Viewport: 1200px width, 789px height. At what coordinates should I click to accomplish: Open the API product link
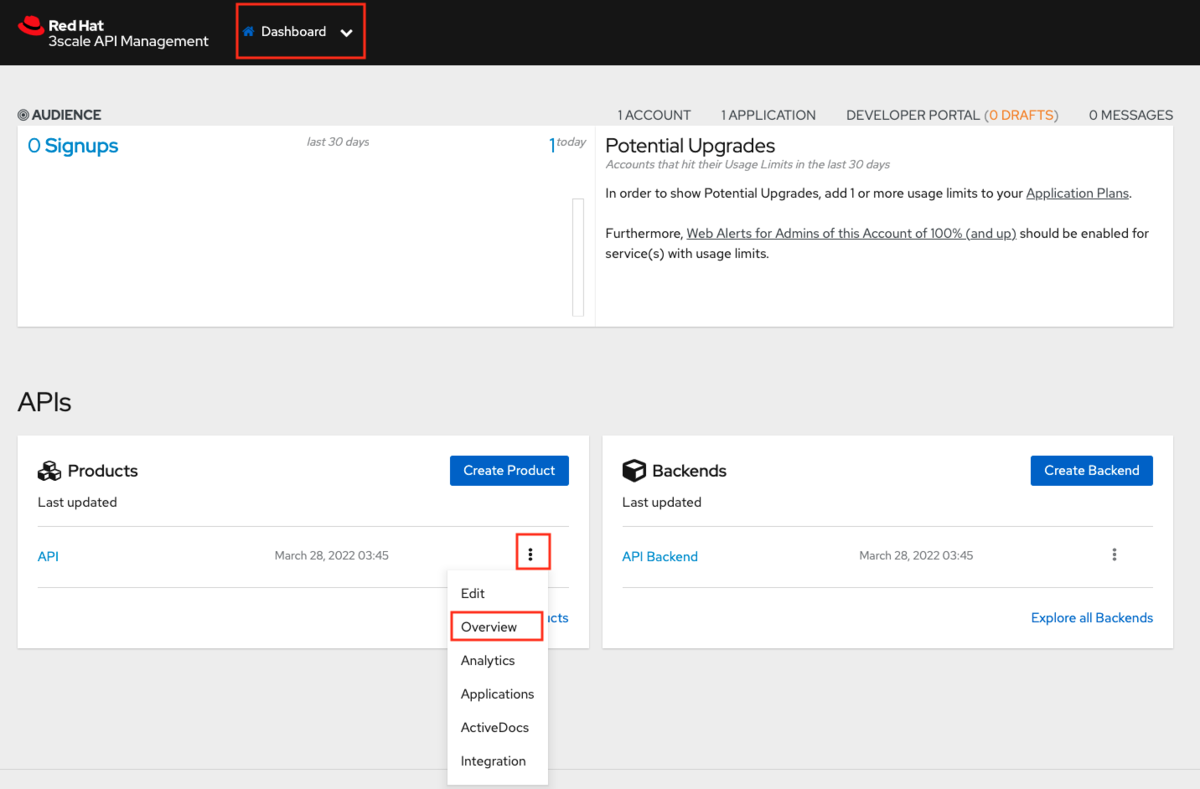pos(48,556)
